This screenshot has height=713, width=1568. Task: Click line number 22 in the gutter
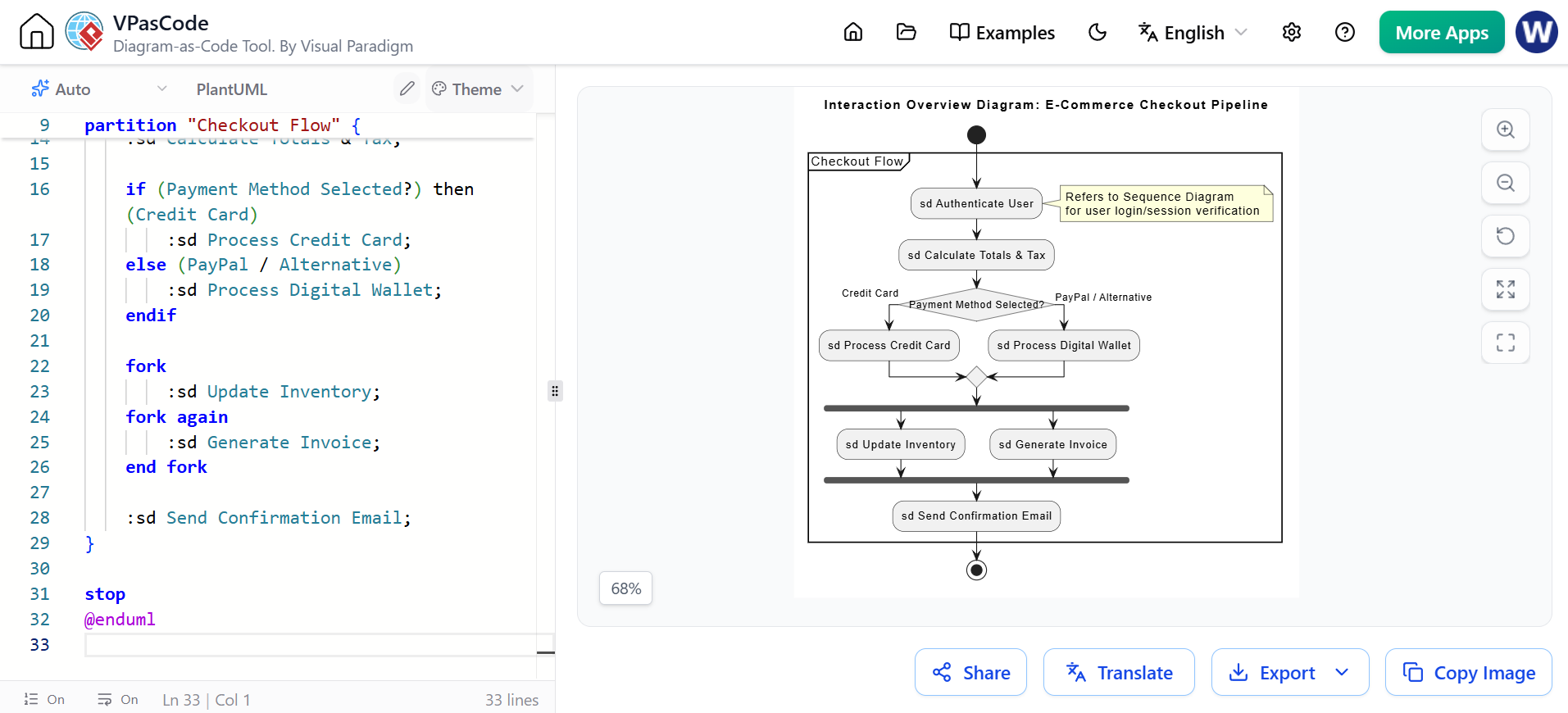(x=39, y=366)
